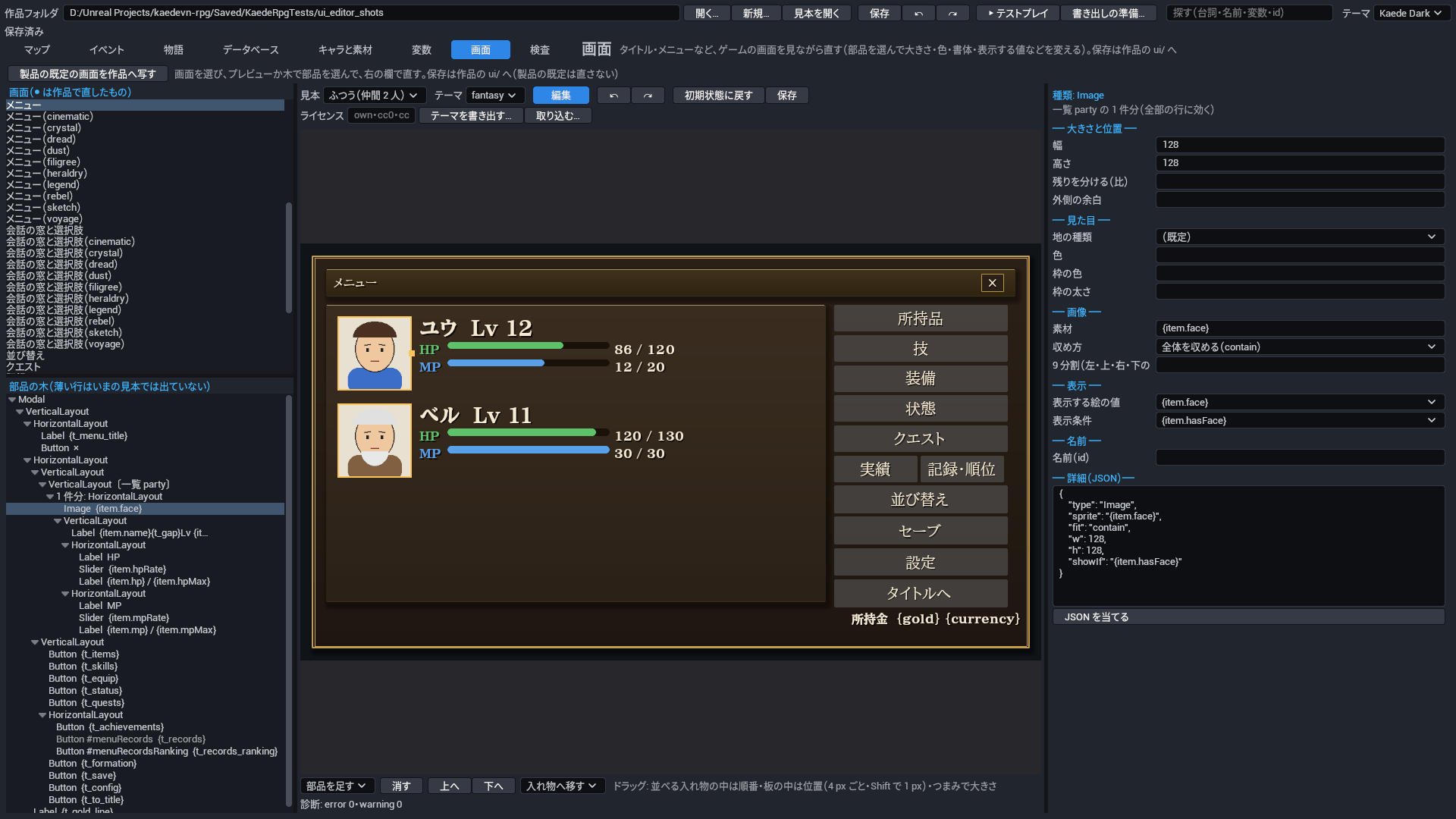Click ユウ's face portrait in the preview
This screenshot has width=1456, height=819.
tap(375, 353)
